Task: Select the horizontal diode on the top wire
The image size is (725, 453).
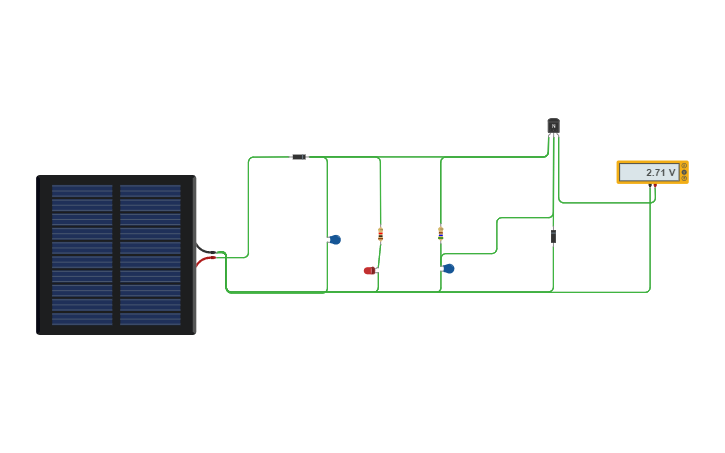Action: coord(299,157)
